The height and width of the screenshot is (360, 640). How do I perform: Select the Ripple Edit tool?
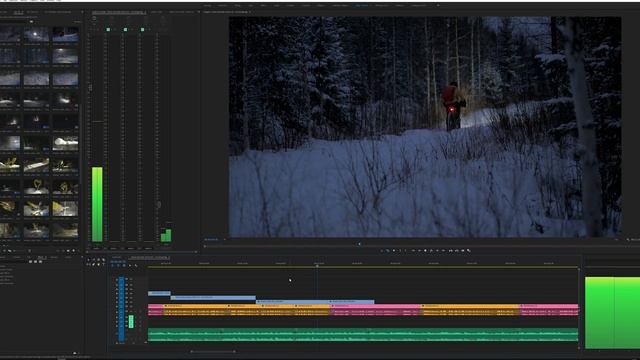[98, 260]
